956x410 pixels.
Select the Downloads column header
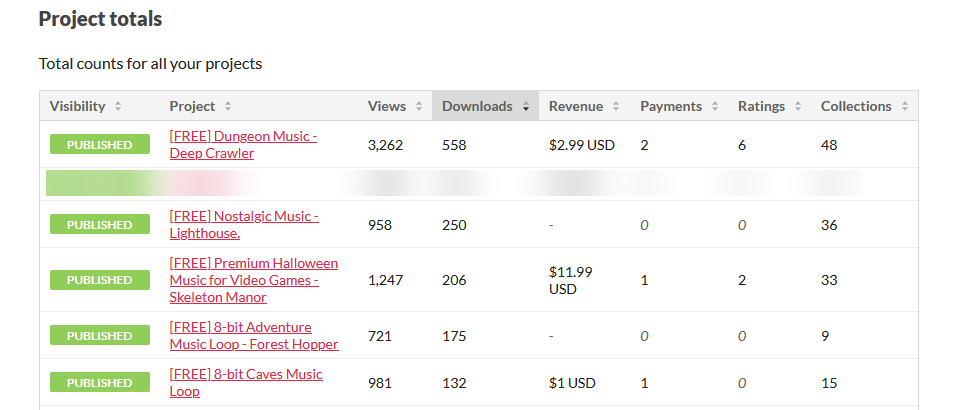[x=485, y=106]
